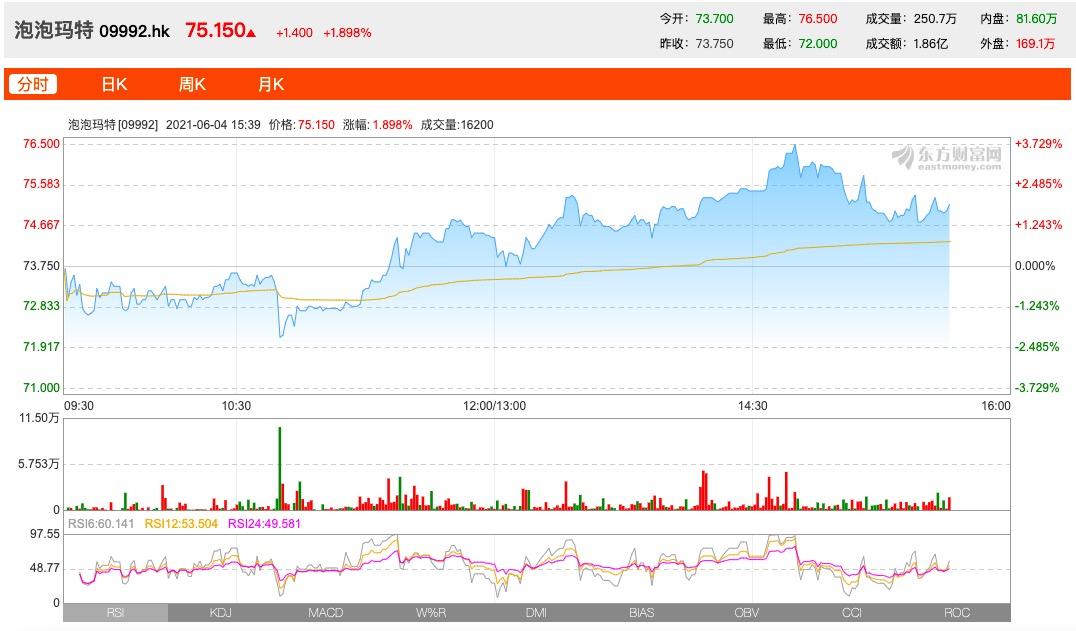Click the 12:00/13:00 time axis label
The height and width of the screenshot is (631, 1076).
click(x=494, y=406)
